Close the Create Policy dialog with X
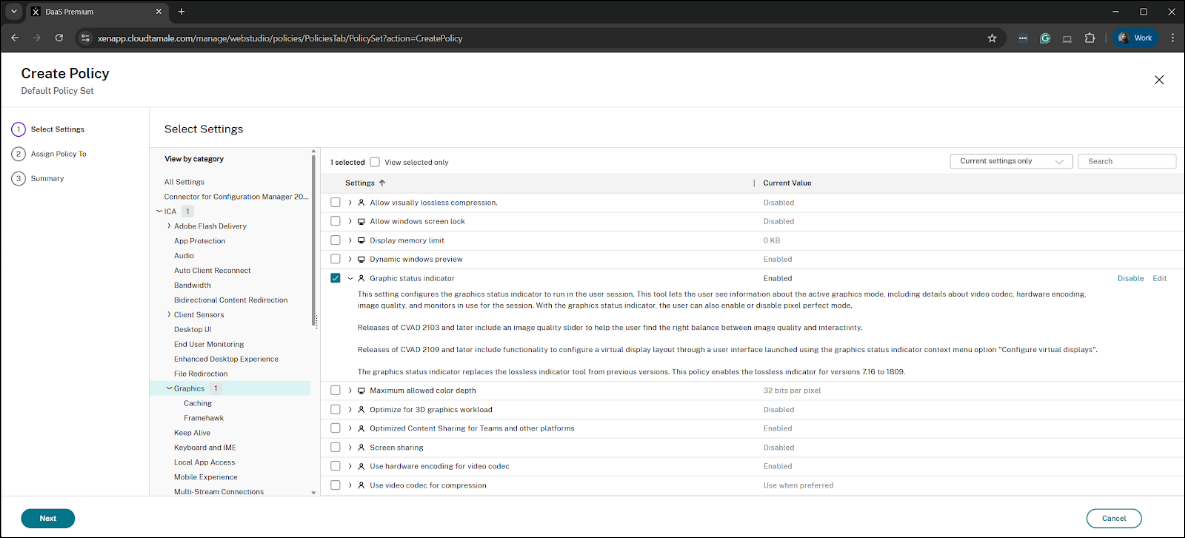1185x538 pixels. point(1159,80)
